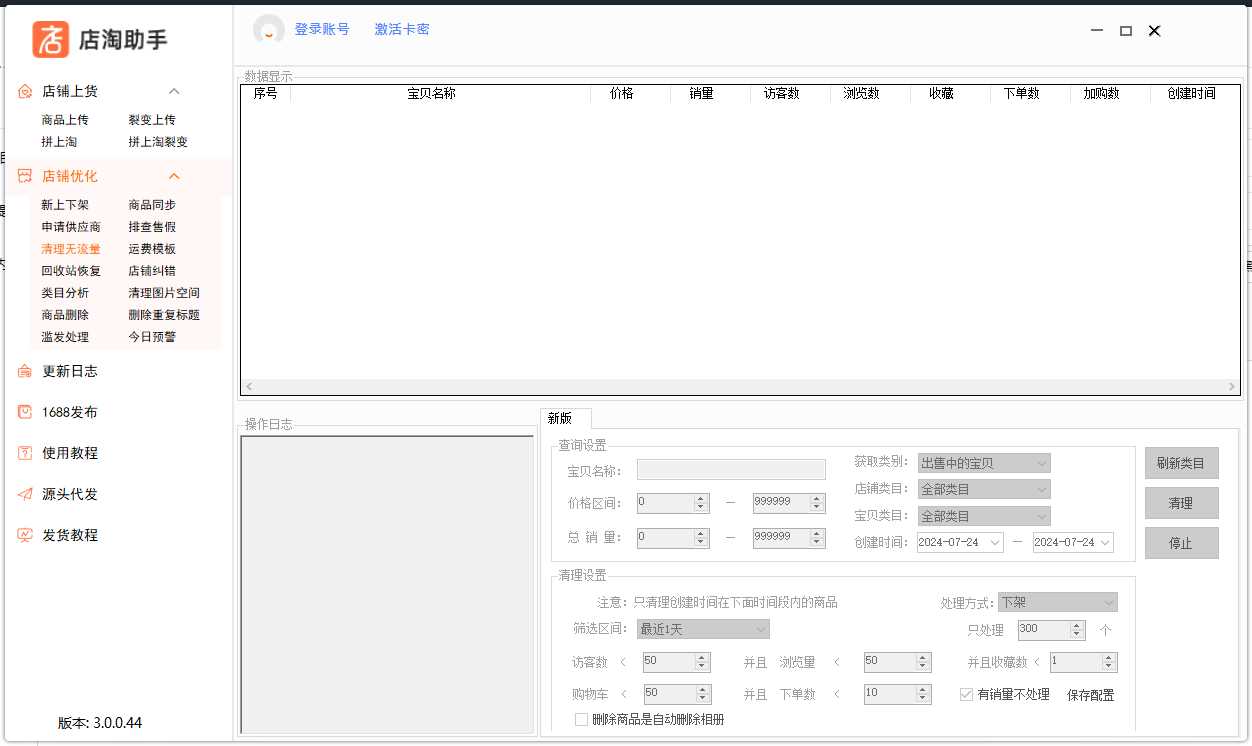1252x746 pixels.
Task: Click the 发货教程 icon in sidebar
Action: (x=26, y=535)
